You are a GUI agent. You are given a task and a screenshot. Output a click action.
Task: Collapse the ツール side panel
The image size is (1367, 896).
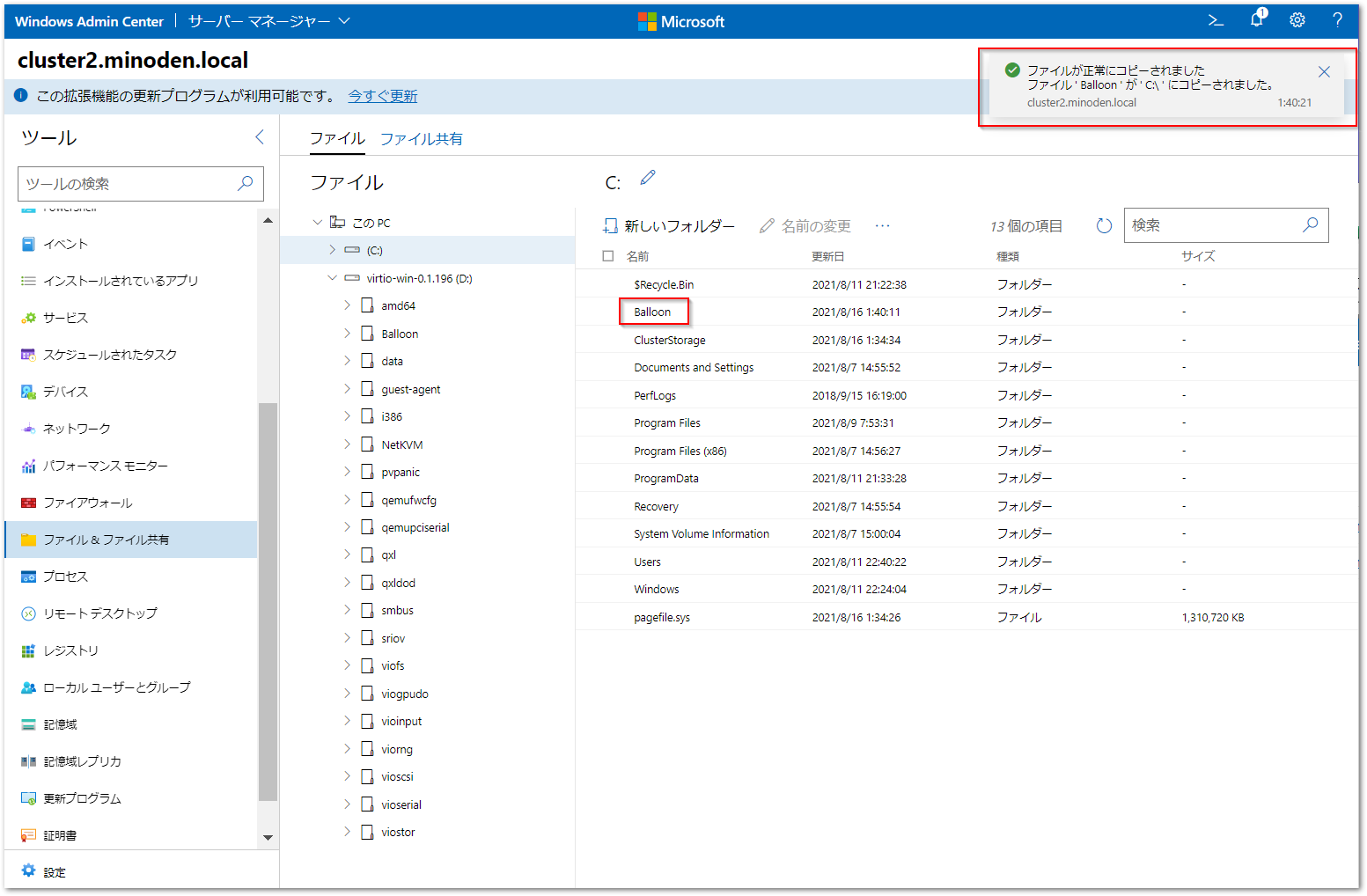[260, 136]
